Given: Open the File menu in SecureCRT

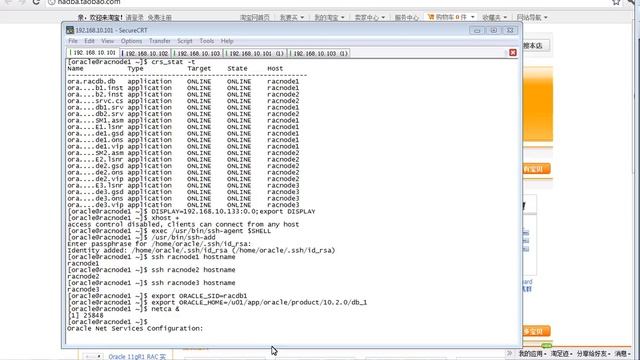Looking at the screenshot, I should pos(73,41).
